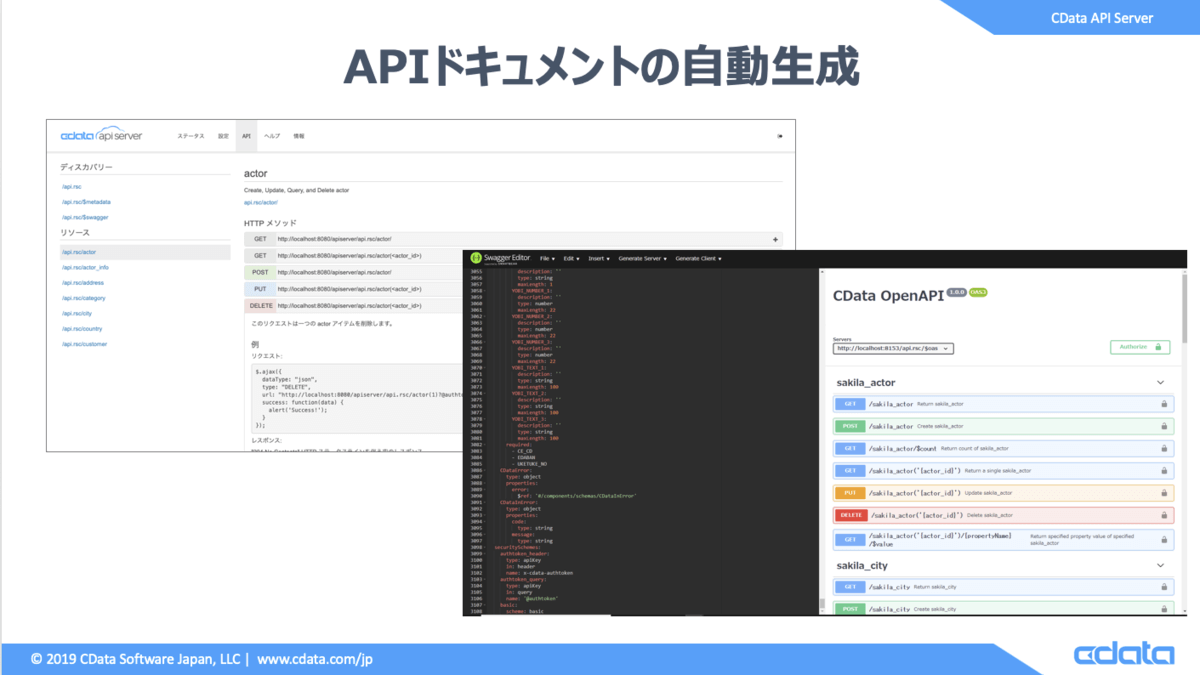
Task: Select the /api.rsc/address resource
Action: click(x=82, y=283)
